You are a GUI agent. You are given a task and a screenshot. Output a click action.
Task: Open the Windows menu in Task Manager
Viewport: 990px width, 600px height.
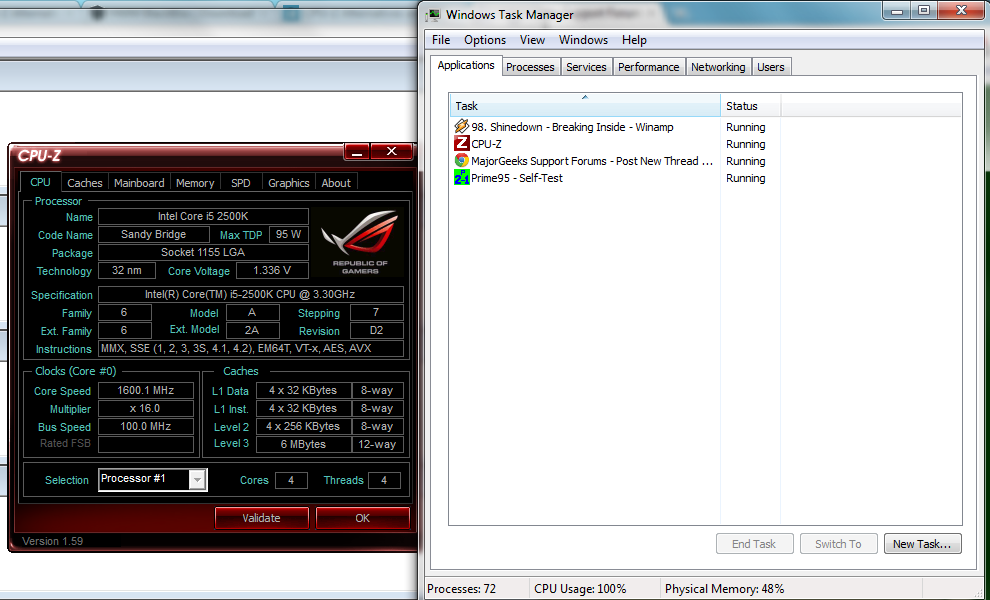583,40
